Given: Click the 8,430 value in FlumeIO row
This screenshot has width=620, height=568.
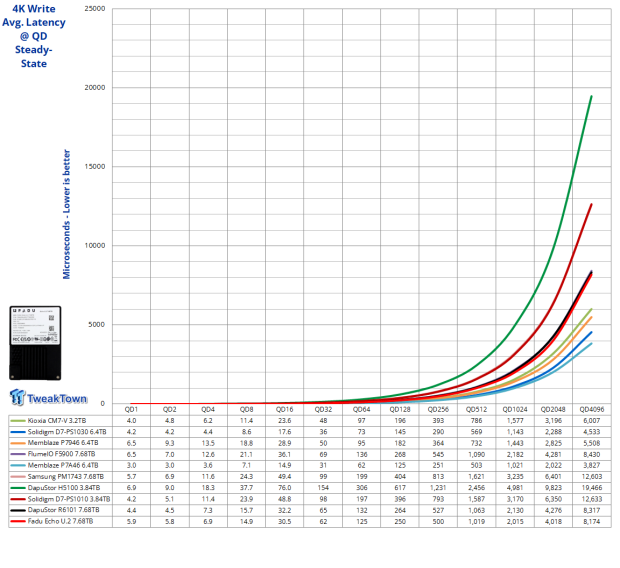Looking at the screenshot, I should pos(592,454).
